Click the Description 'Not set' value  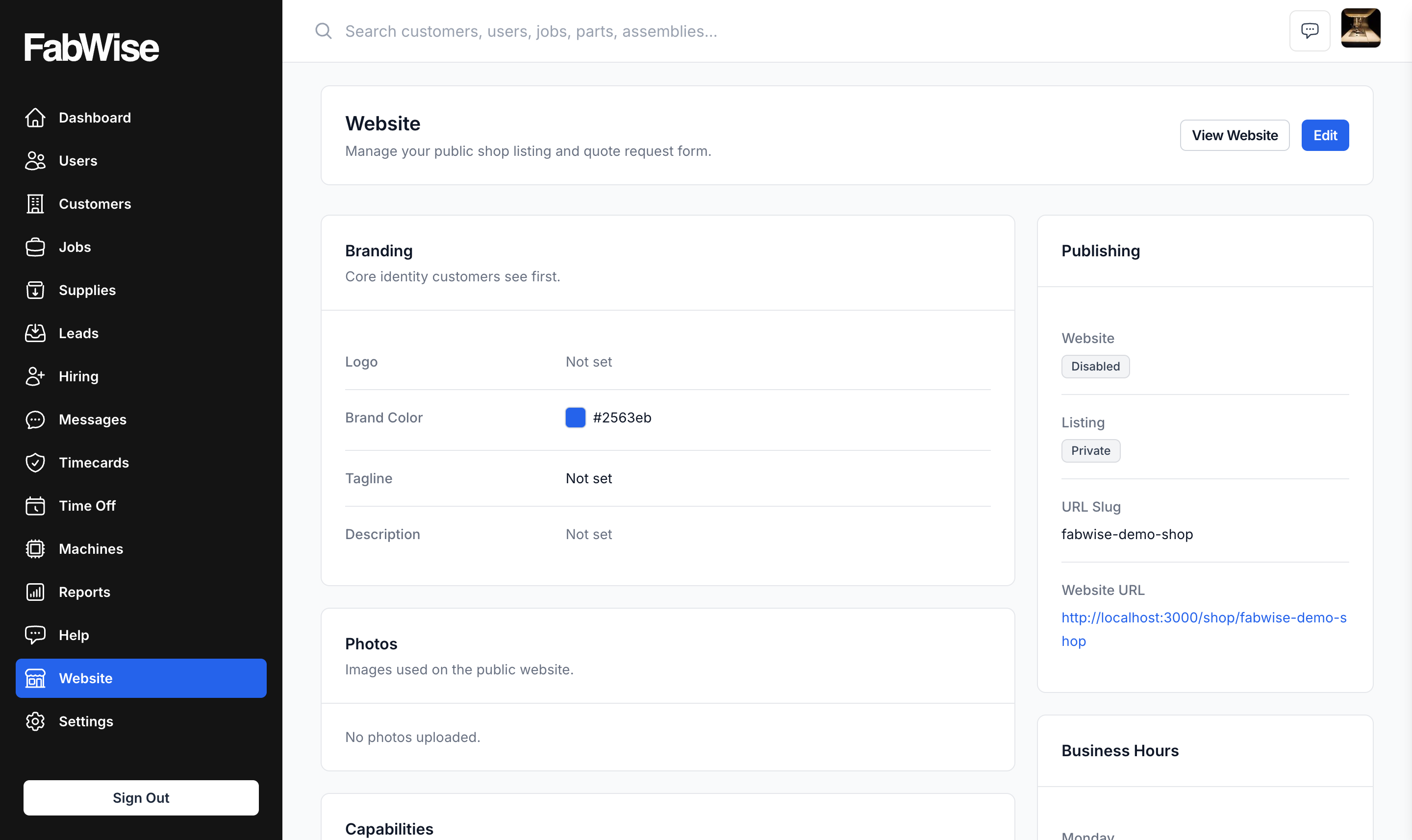pyautogui.click(x=589, y=534)
